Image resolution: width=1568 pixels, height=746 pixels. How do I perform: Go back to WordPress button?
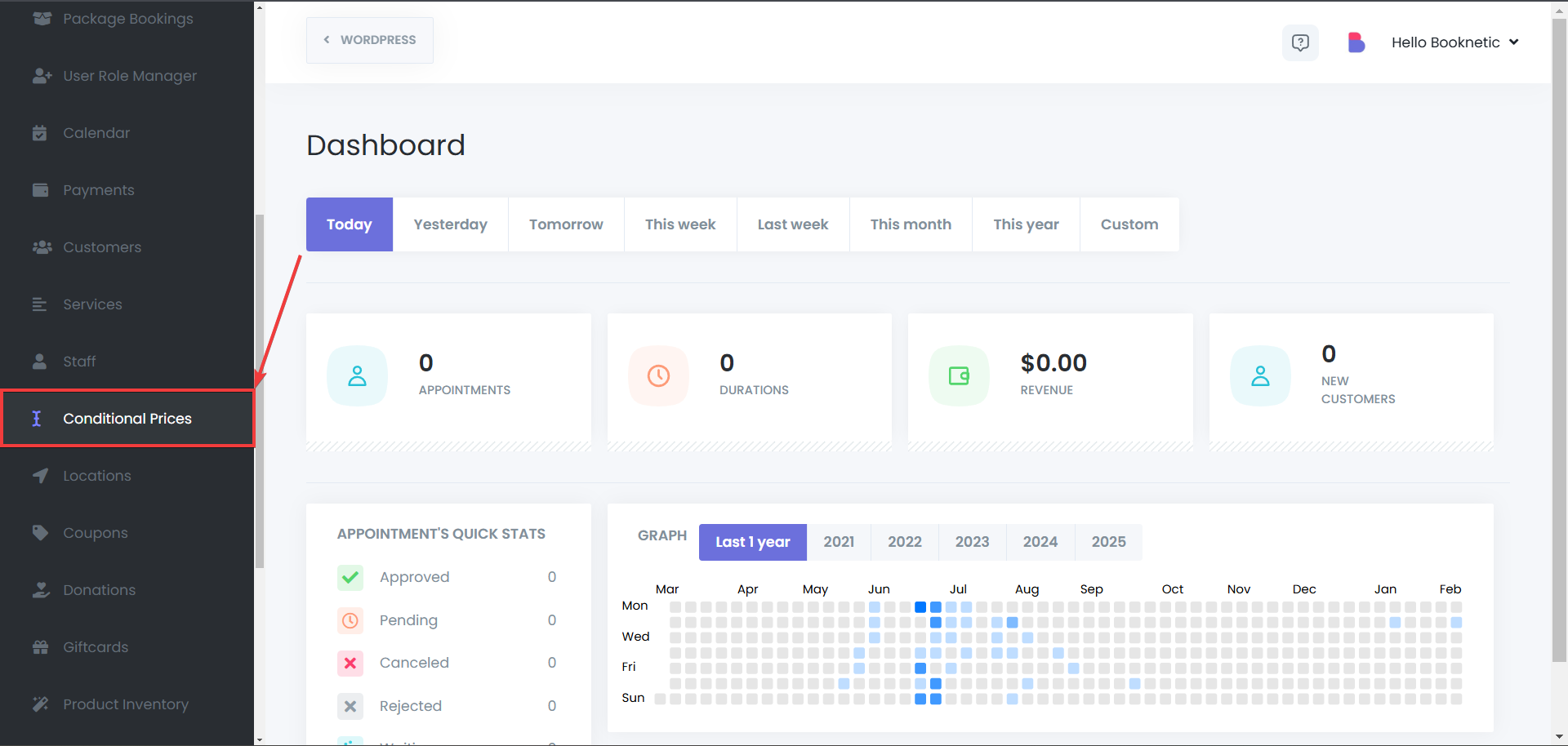point(370,40)
